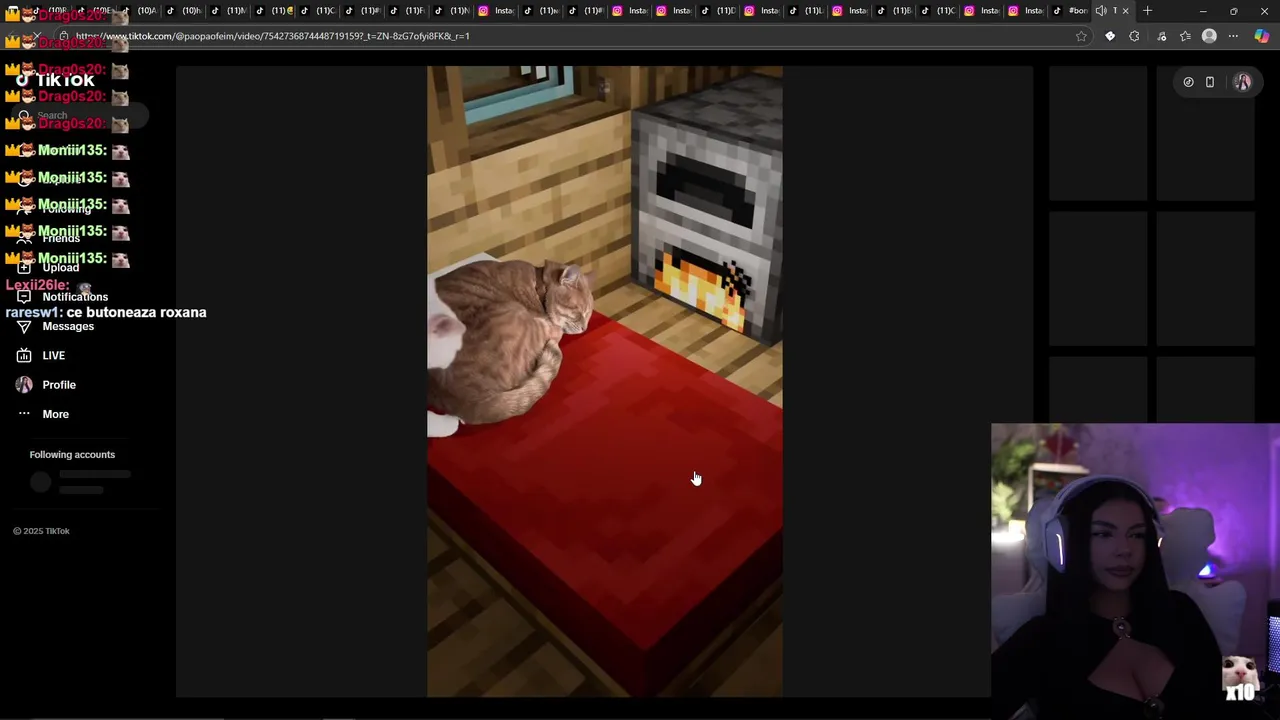
Task: Mute the audio-playing tab via the speaker icon
Action: [1101, 11]
